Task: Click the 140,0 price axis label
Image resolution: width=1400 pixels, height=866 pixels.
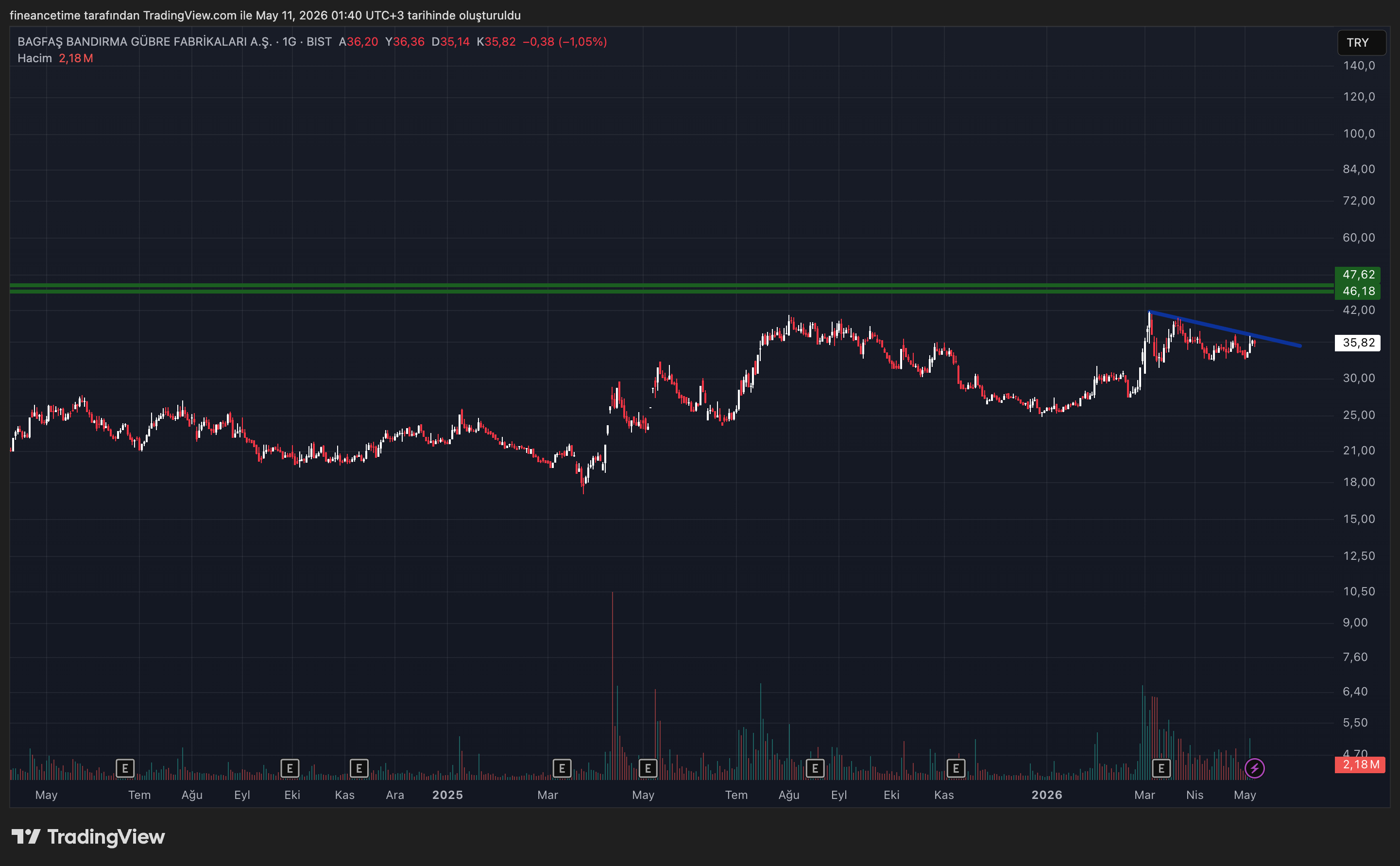Action: (x=1359, y=66)
